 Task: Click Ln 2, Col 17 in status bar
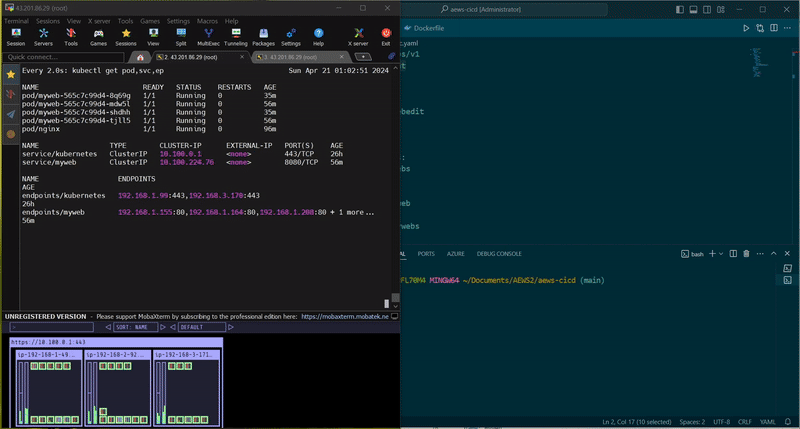point(637,422)
